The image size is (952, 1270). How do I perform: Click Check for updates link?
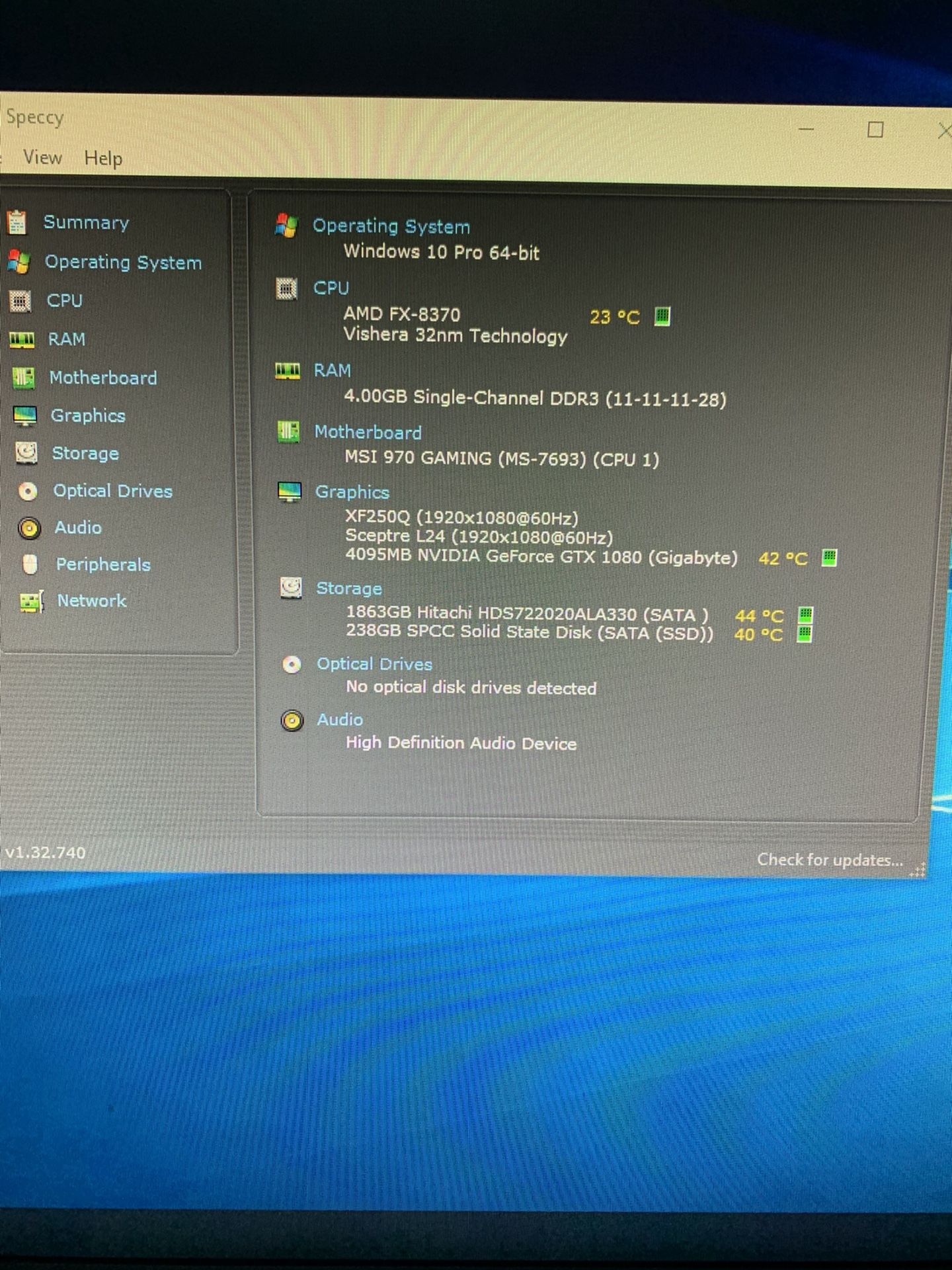click(829, 860)
